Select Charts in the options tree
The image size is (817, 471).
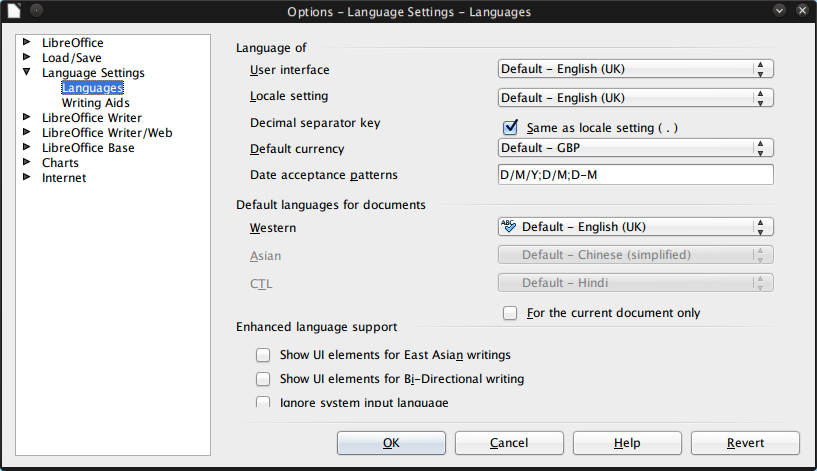[60, 163]
